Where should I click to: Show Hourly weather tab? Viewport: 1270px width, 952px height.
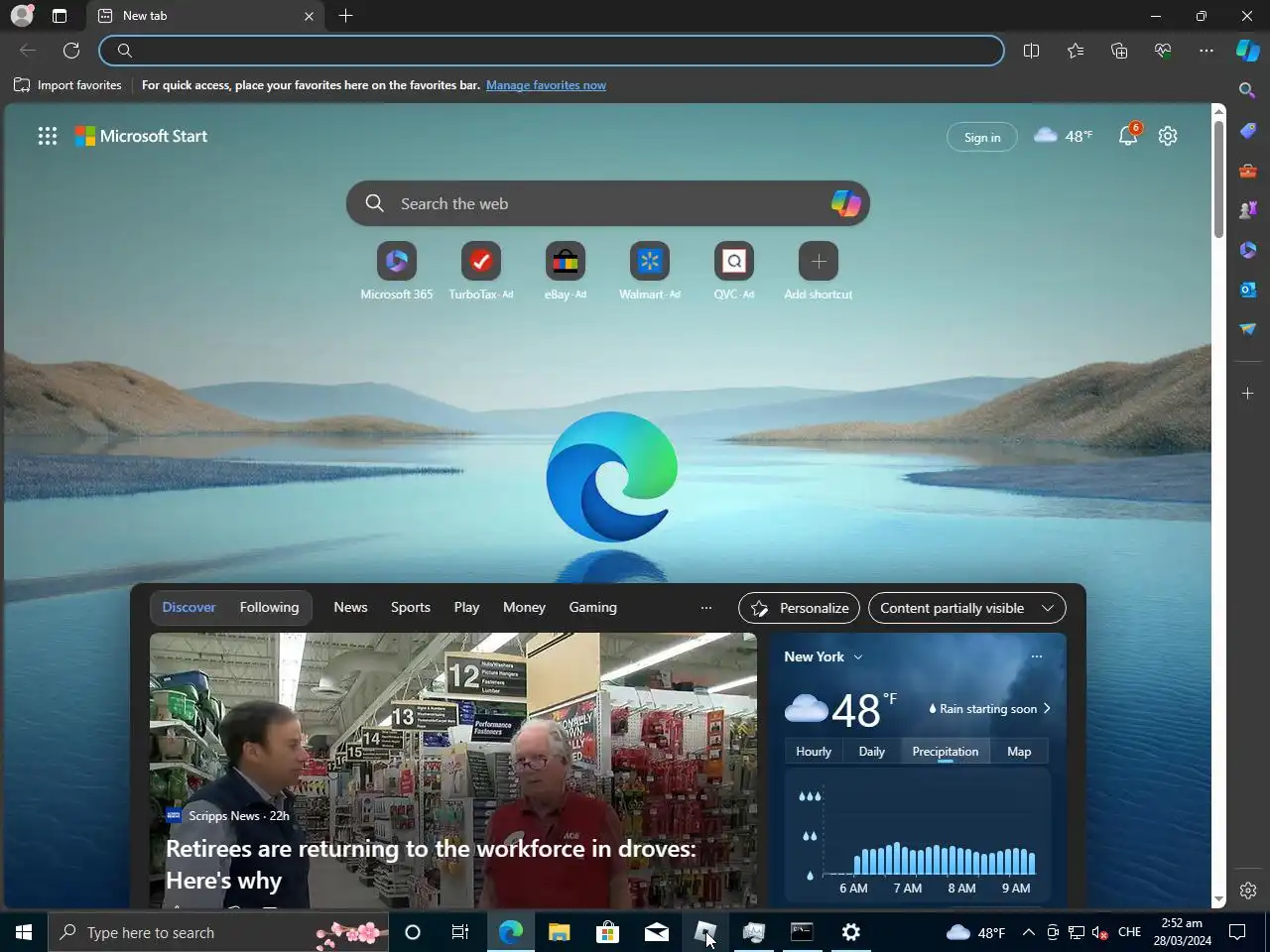click(813, 752)
